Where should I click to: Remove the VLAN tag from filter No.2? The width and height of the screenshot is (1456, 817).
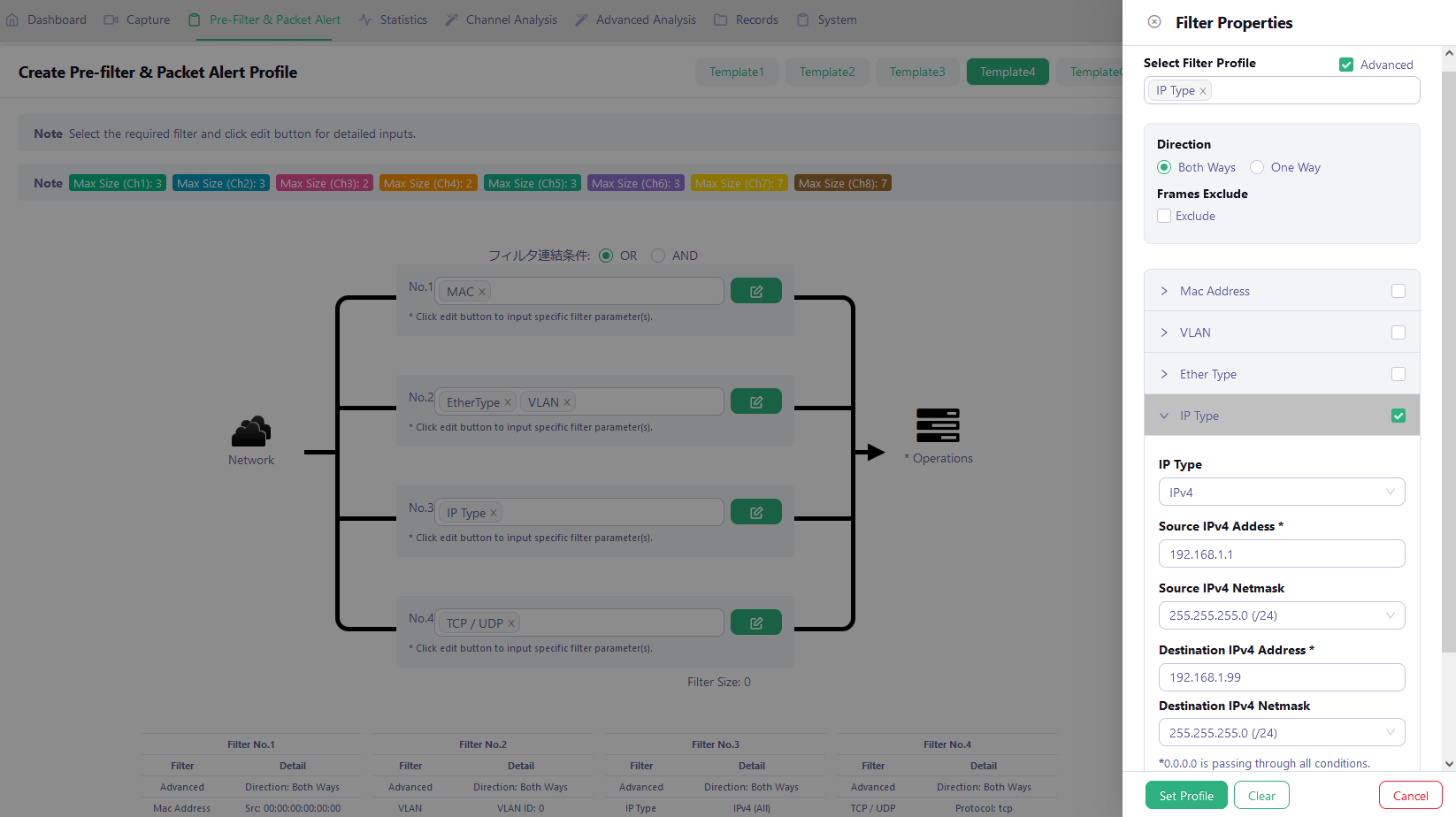pos(567,402)
